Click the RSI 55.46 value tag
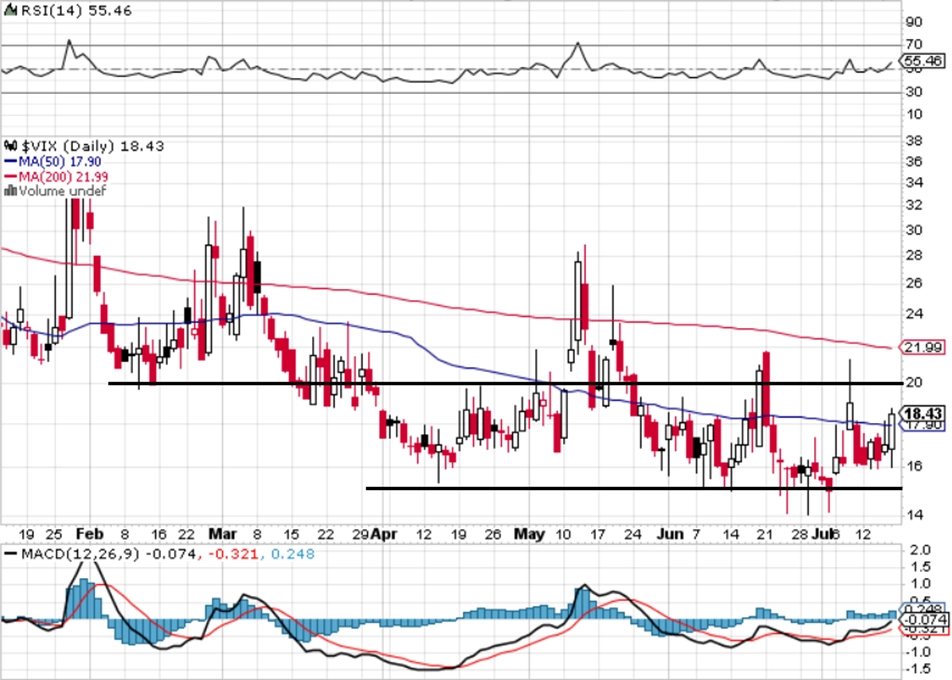This screenshot has width=952, height=680. point(923,61)
